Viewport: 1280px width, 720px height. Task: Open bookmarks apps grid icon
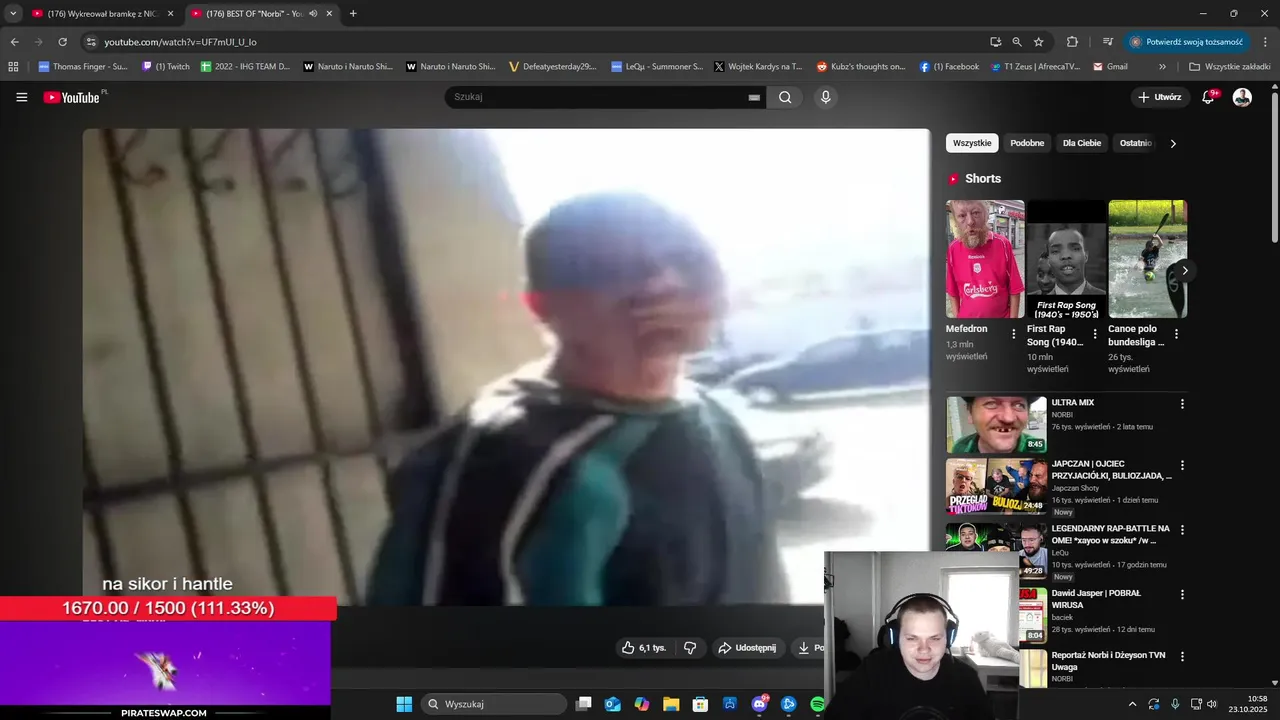tap(13, 67)
